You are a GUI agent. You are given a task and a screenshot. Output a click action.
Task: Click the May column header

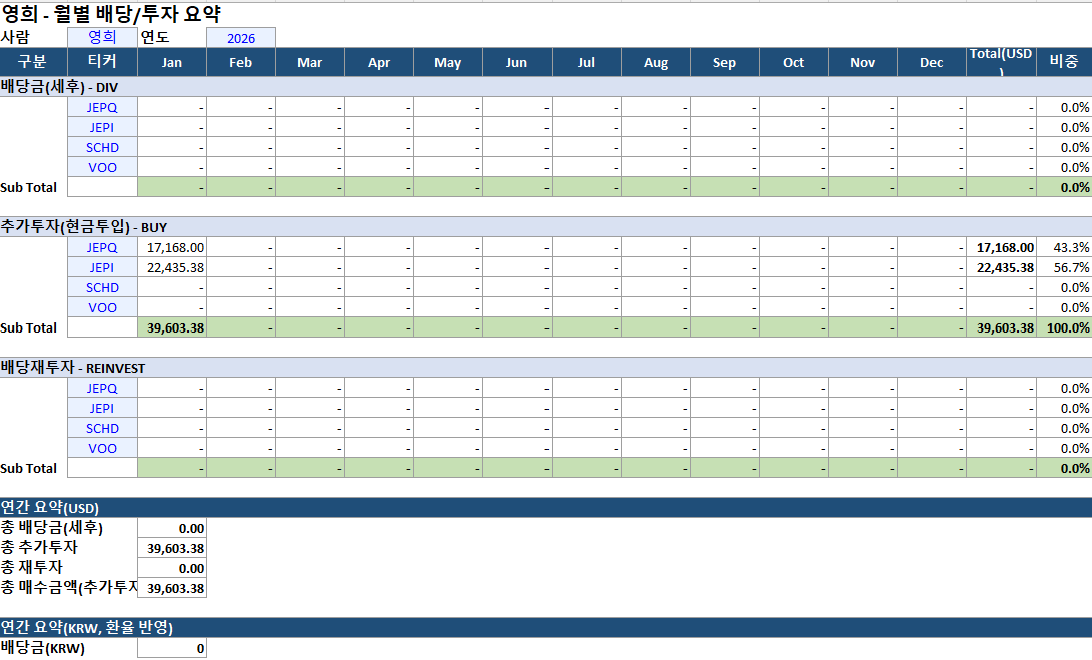click(x=448, y=62)
